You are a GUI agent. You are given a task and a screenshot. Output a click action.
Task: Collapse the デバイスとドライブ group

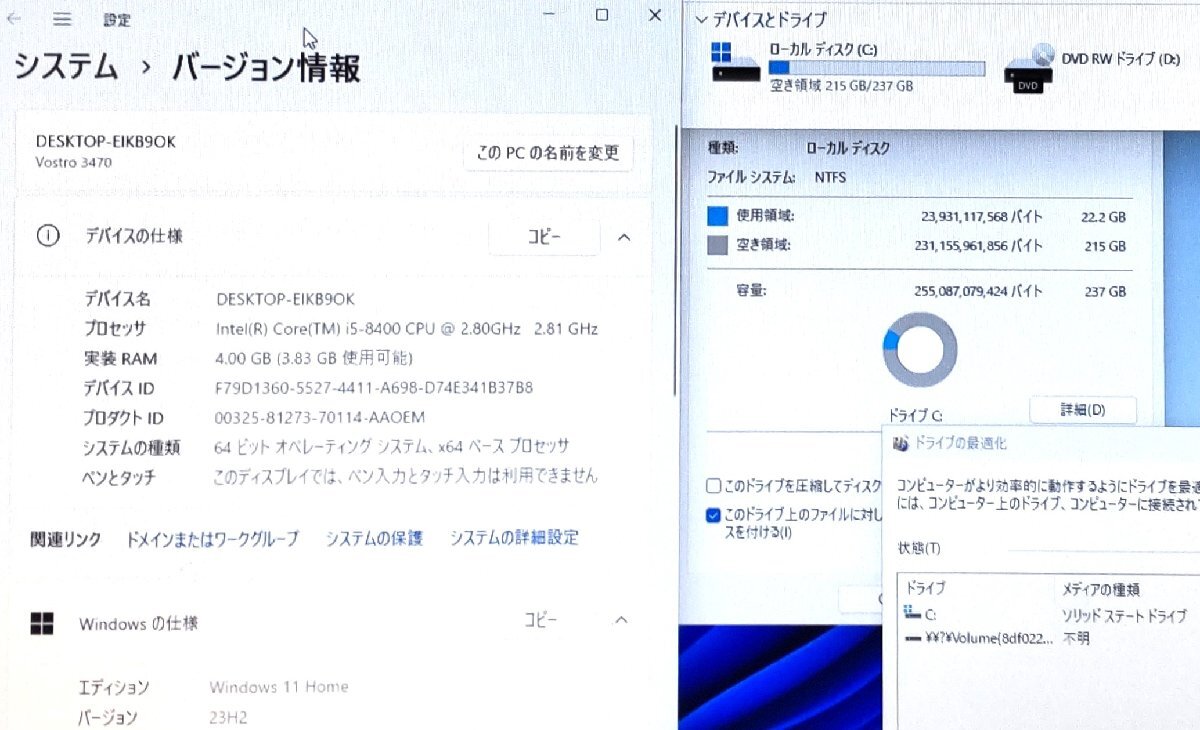point(702,19)
